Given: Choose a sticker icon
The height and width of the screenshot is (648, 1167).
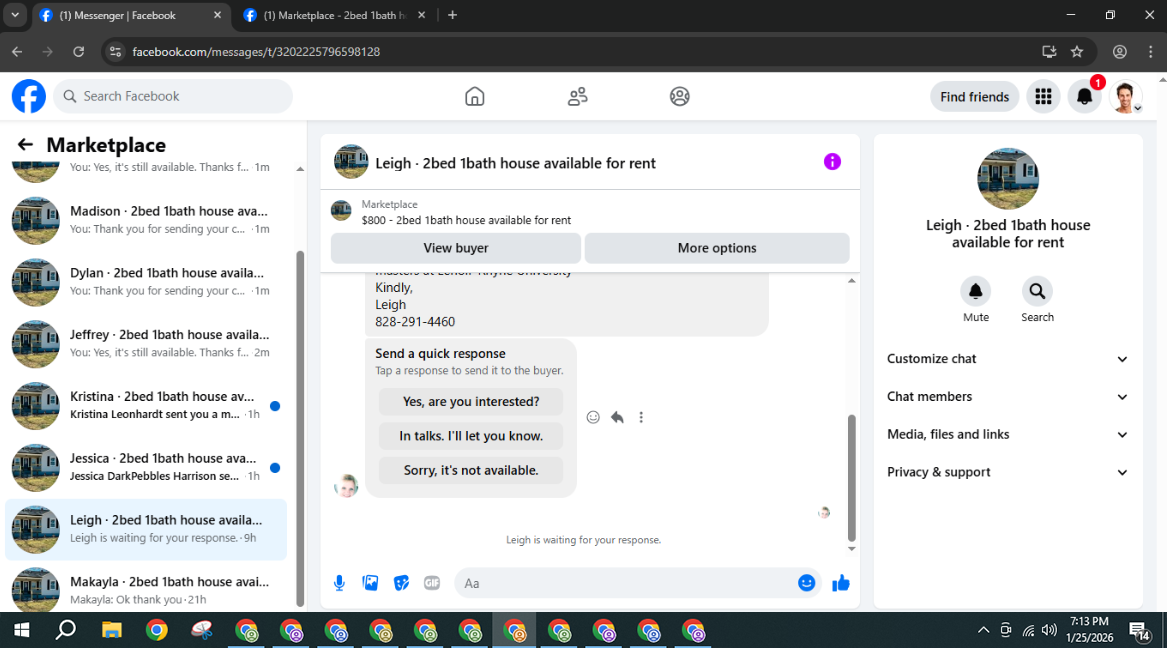Looking at the screenshot, I should pos(401,583).
